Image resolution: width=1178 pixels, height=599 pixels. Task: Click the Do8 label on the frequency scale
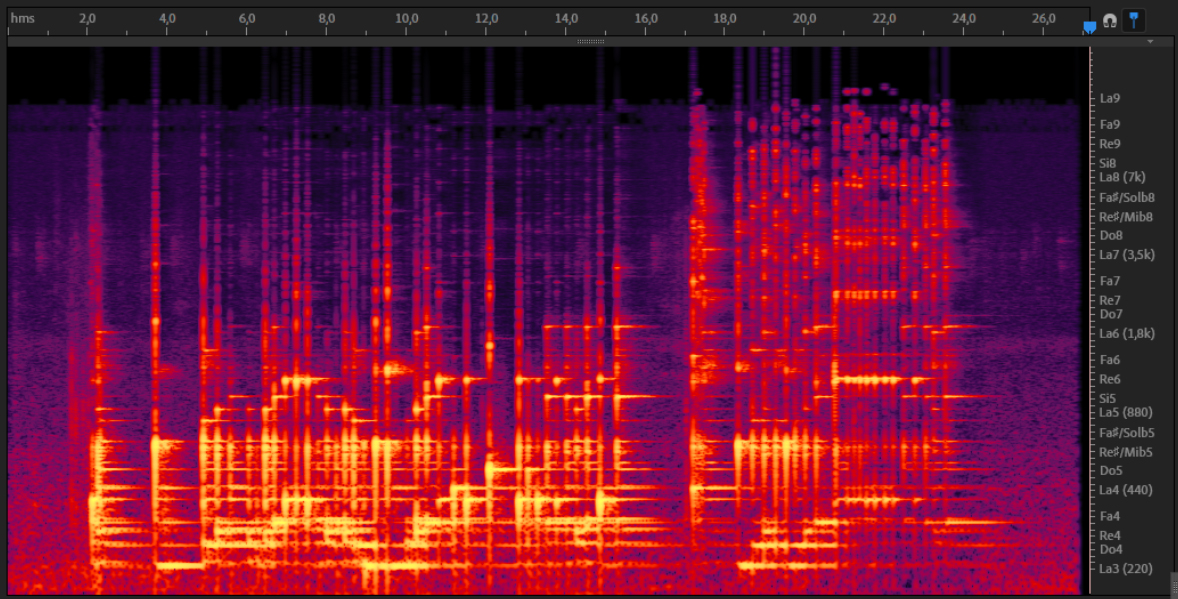1111,235
